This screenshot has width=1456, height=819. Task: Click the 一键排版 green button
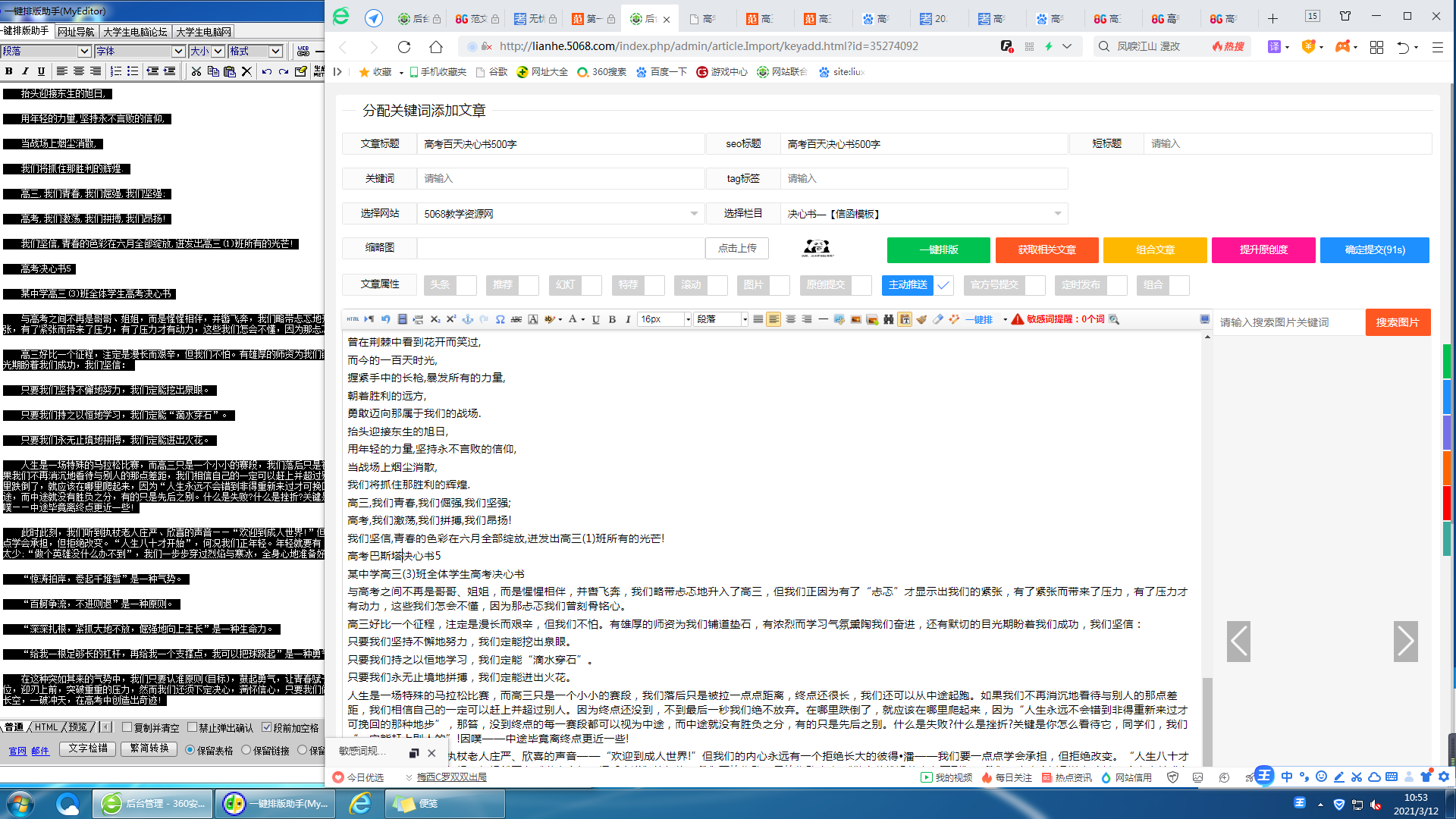pyautogui.click(x=938, y=249)
